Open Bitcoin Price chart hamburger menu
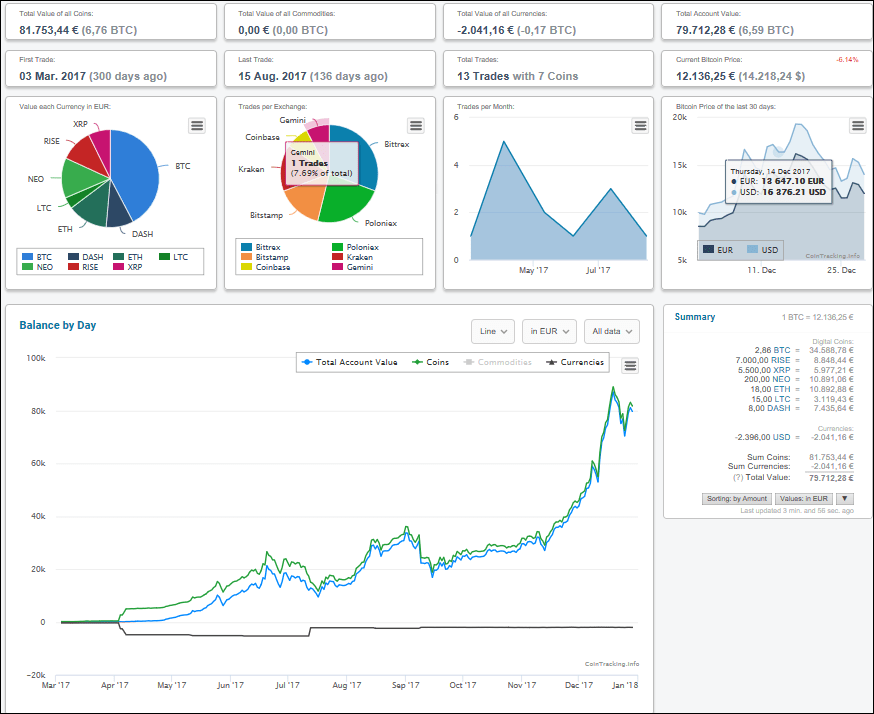874x714 pixels. [x=858, y=125]
